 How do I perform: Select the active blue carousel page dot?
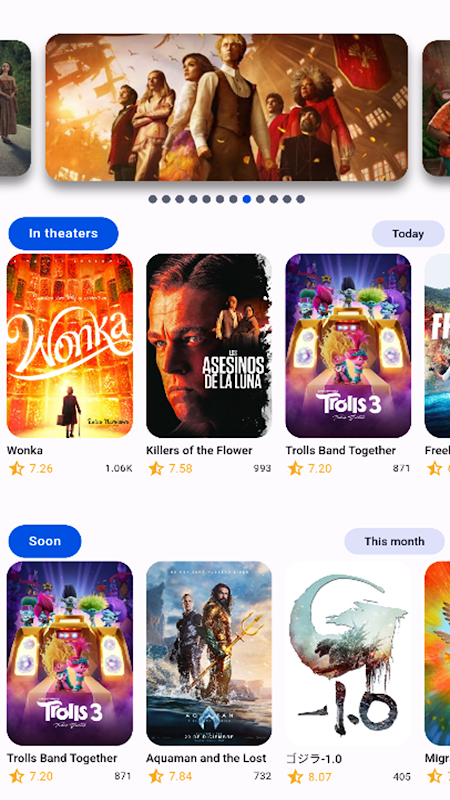[247, 199]
